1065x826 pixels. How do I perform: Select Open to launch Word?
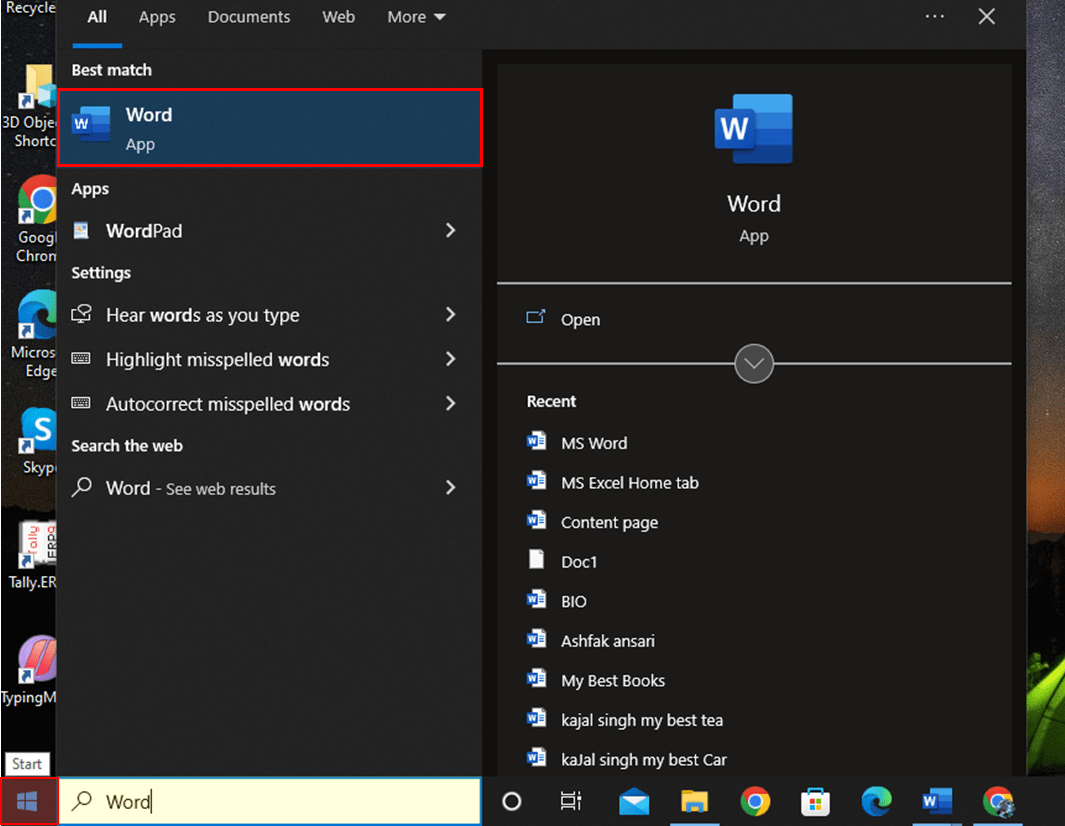[x=580, y=319]
